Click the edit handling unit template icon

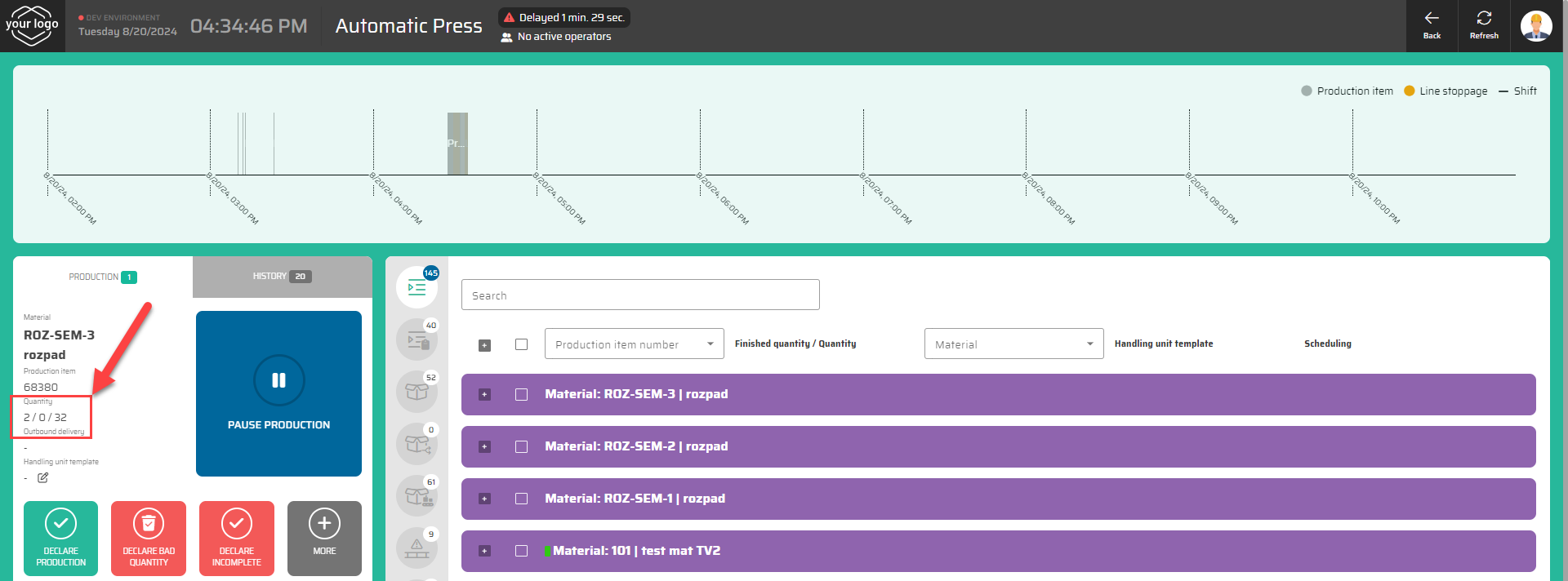coord(43,477)
